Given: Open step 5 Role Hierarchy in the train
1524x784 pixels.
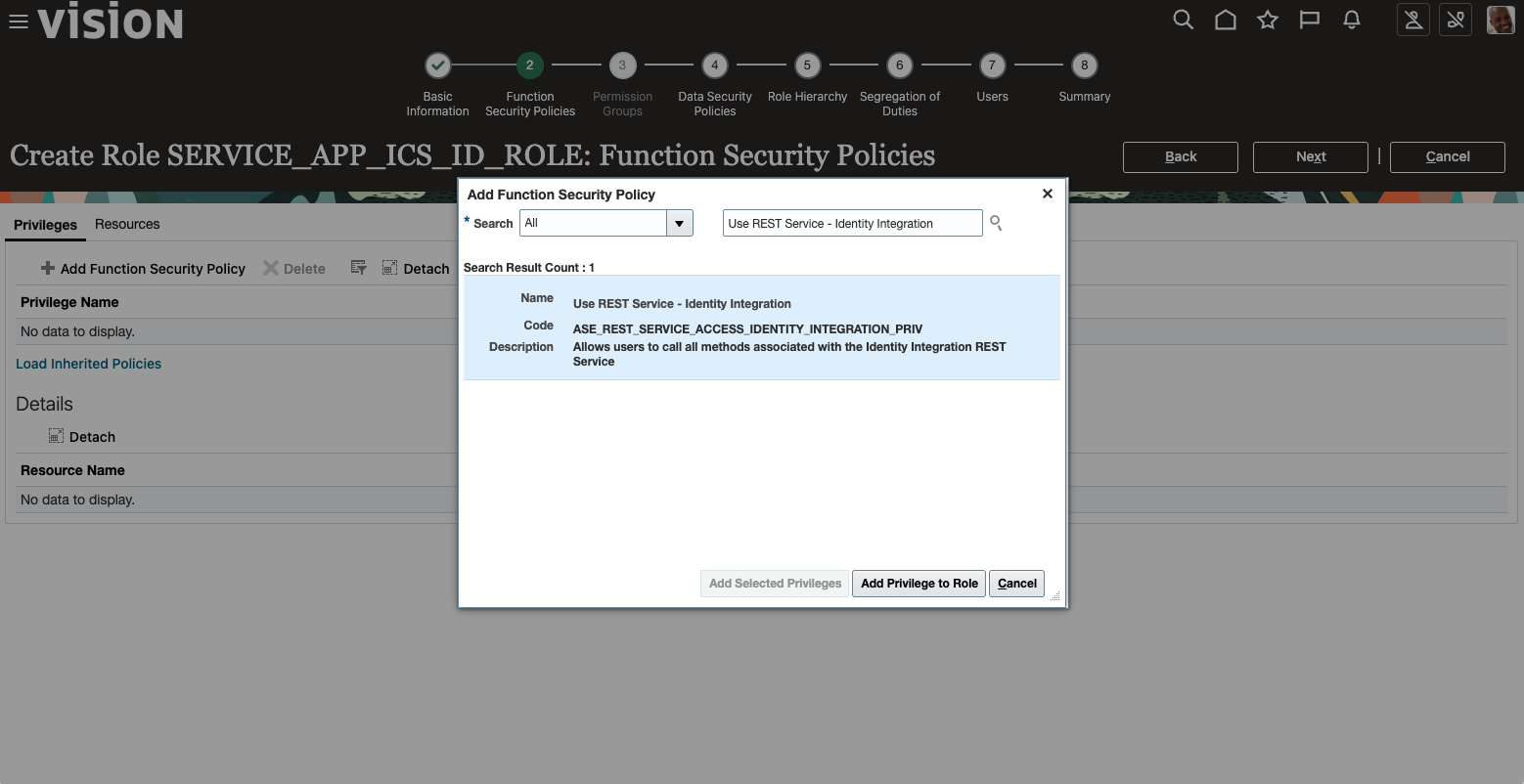Looking at the screenshot, I should click(x=807, y=65).
